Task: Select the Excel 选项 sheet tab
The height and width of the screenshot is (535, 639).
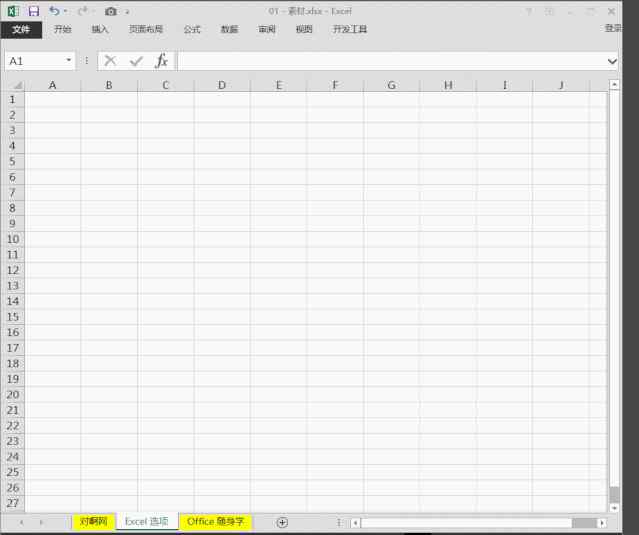Action: 147,522
